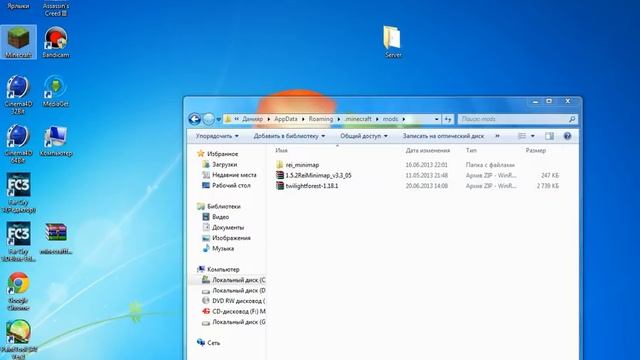Click the Roaming segment in the address bar
Viewport: 640px width, 360px height.
(321, 119)
